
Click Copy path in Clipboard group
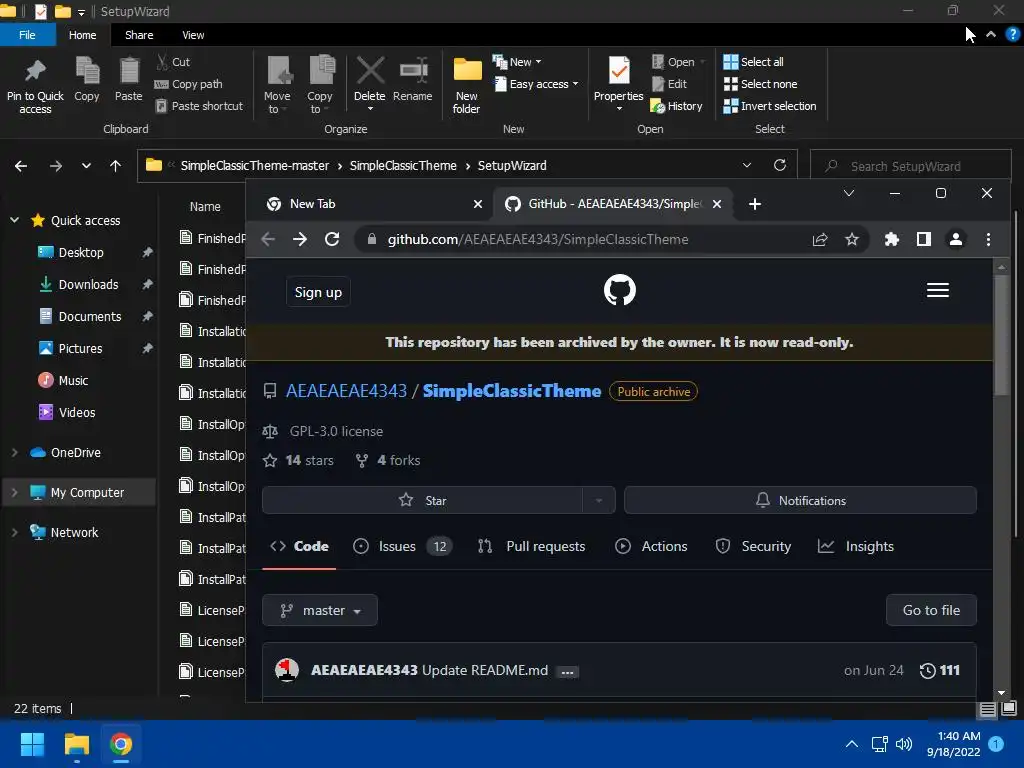(x=189, y=84)
